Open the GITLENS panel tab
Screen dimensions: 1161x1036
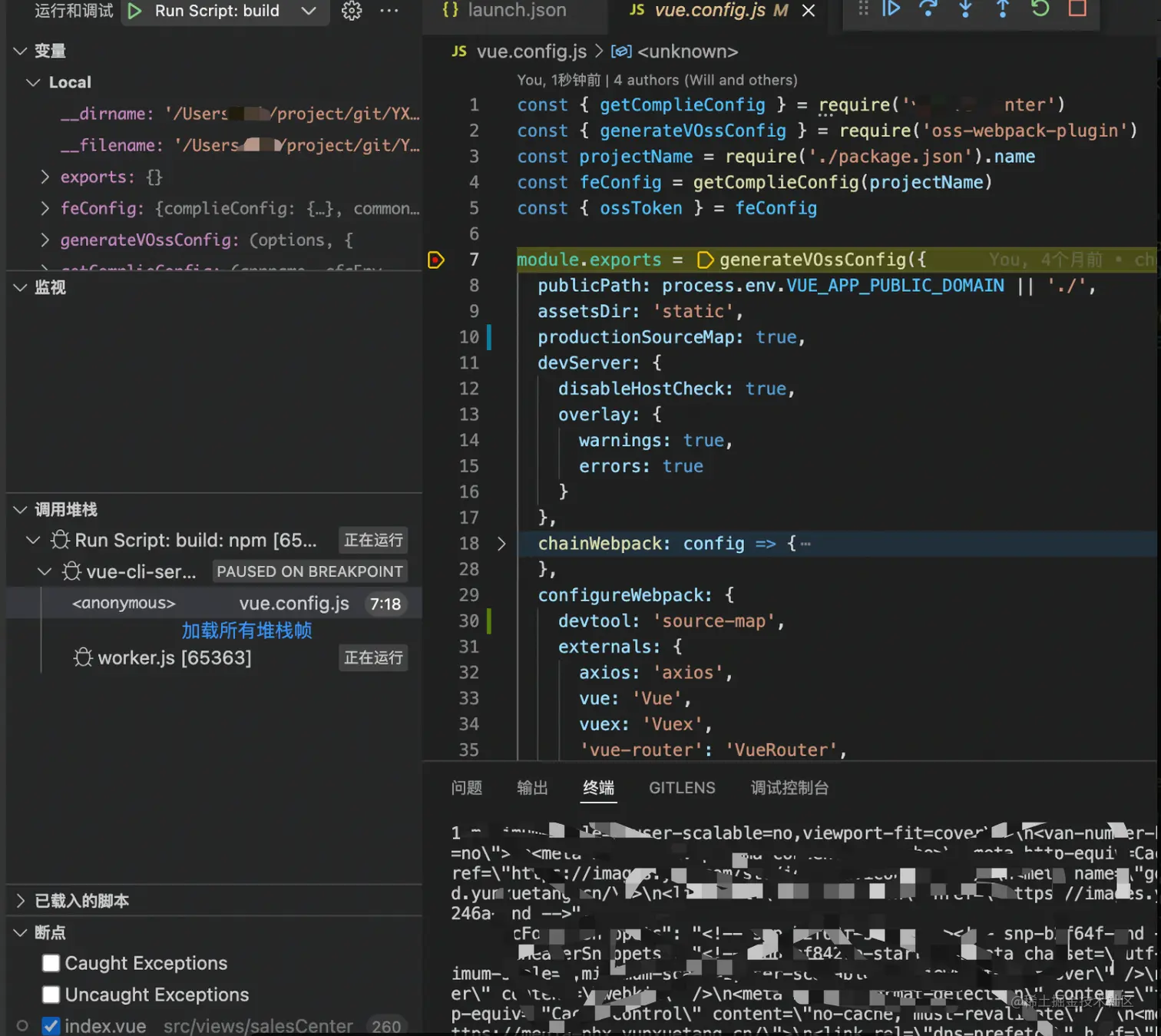point(682,788)
